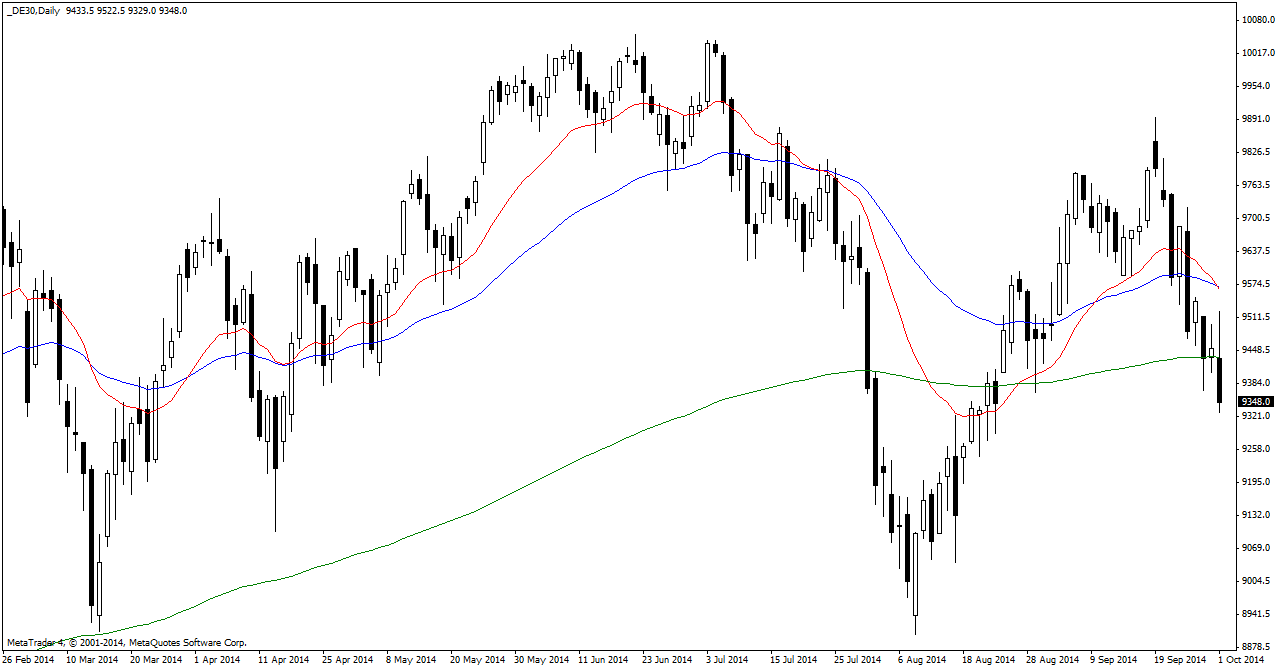Select the 11 Apr 2014 date marker
Viewport: 1276px width, 668px height.
(281, 660)
